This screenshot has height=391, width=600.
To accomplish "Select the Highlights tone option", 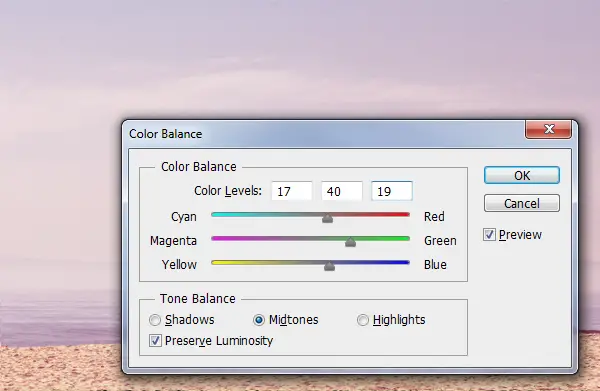I will [362, 320].
